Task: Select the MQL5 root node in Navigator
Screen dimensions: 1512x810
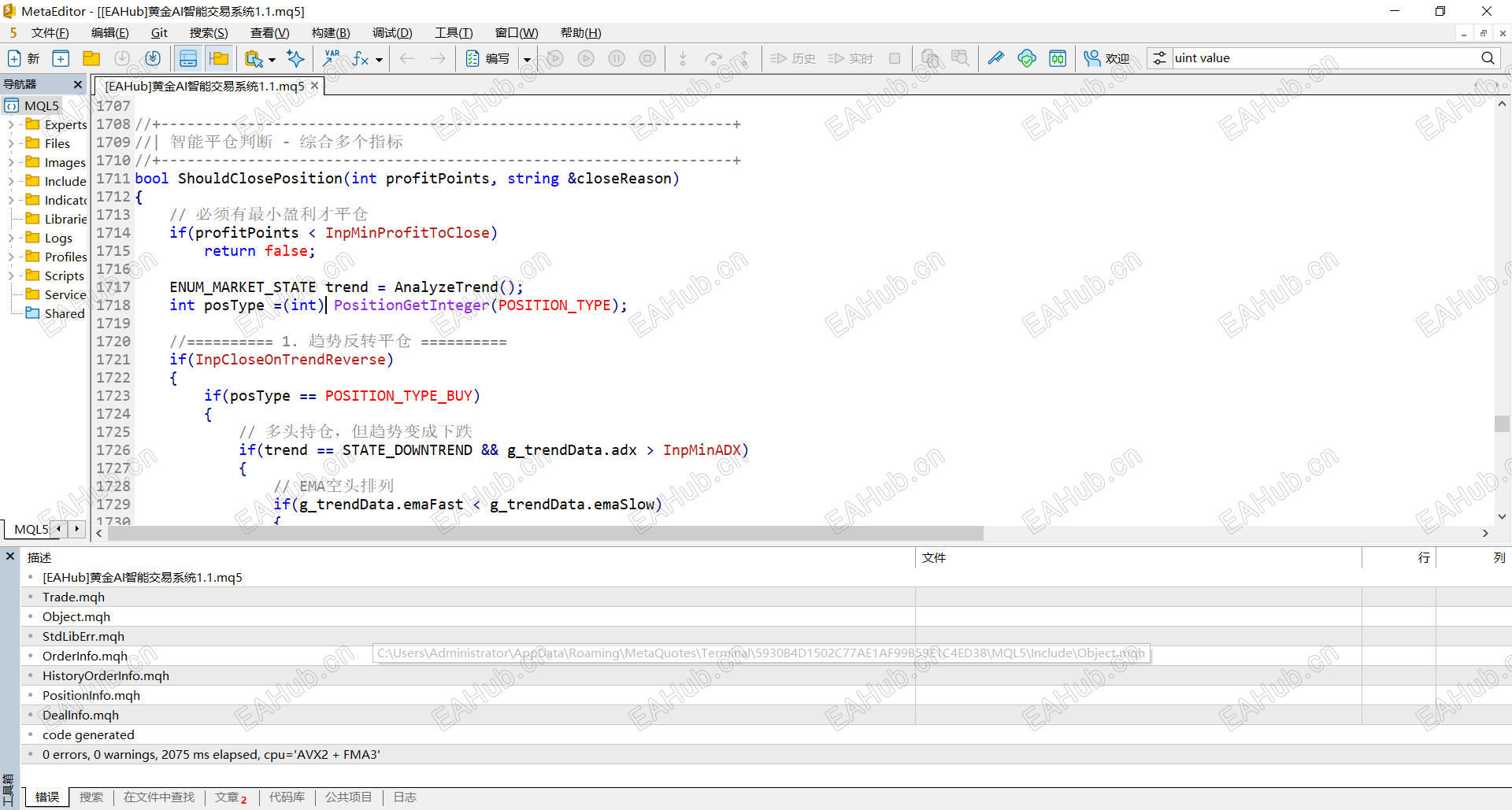Action: coord(32,105)
